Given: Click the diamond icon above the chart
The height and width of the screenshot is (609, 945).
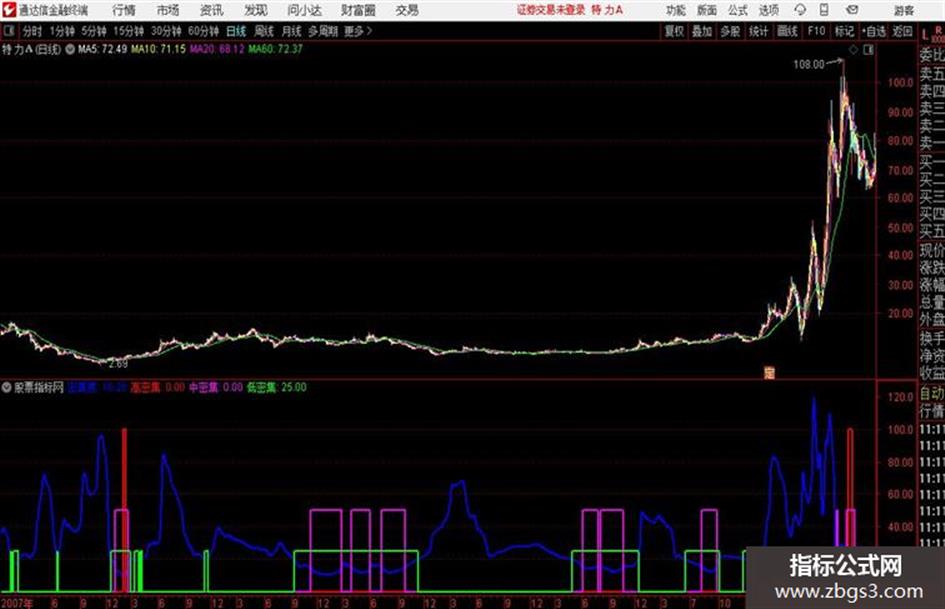Looking at the screenshot, I should (853, 50).
